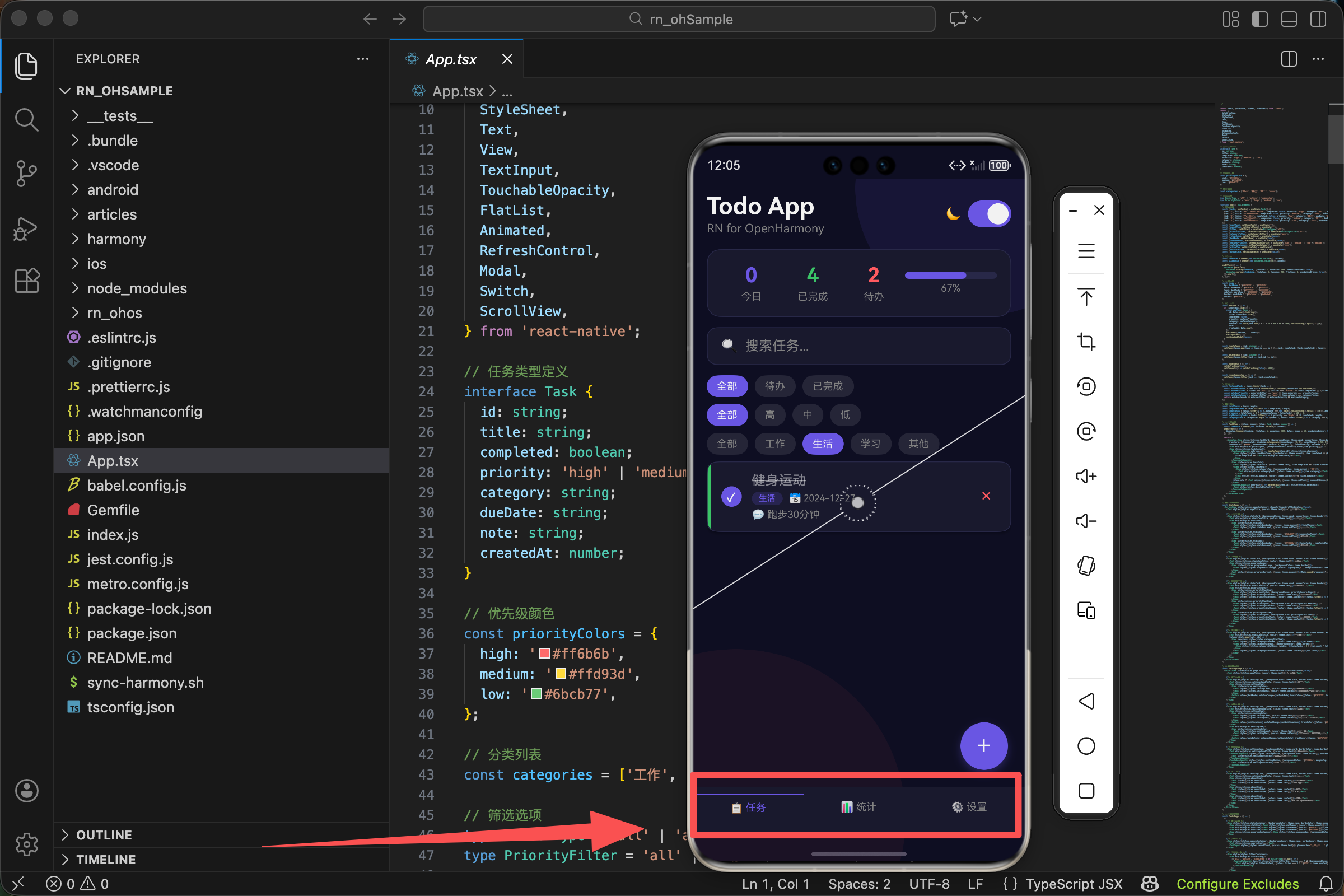Expand the node_modules folder
Viewport: 1344px width, 896px height.
137,288
